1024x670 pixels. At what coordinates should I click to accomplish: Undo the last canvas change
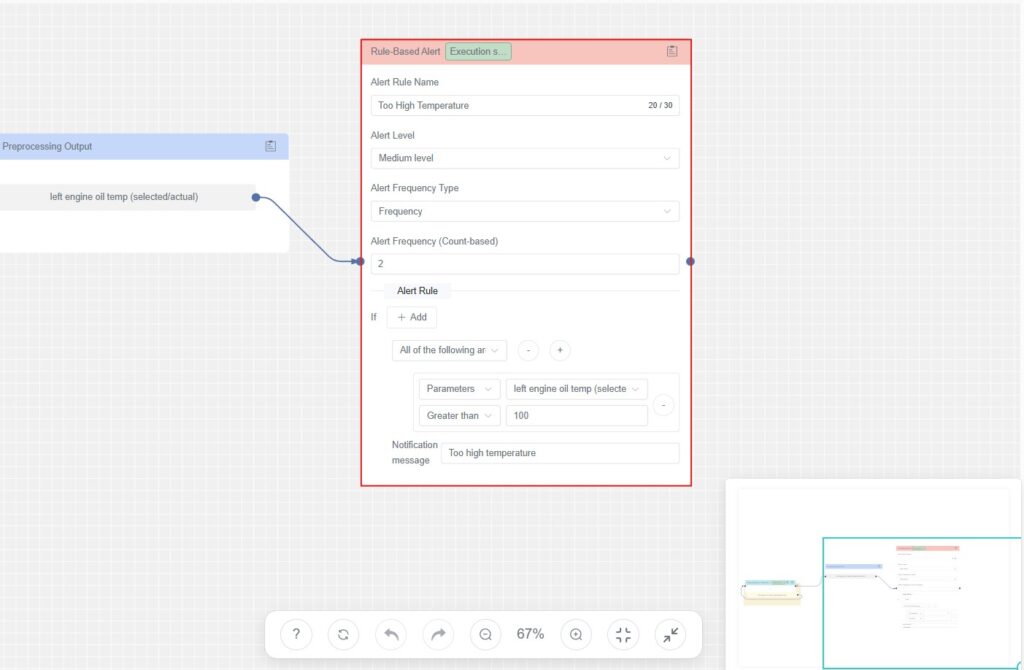click(390, 634)
